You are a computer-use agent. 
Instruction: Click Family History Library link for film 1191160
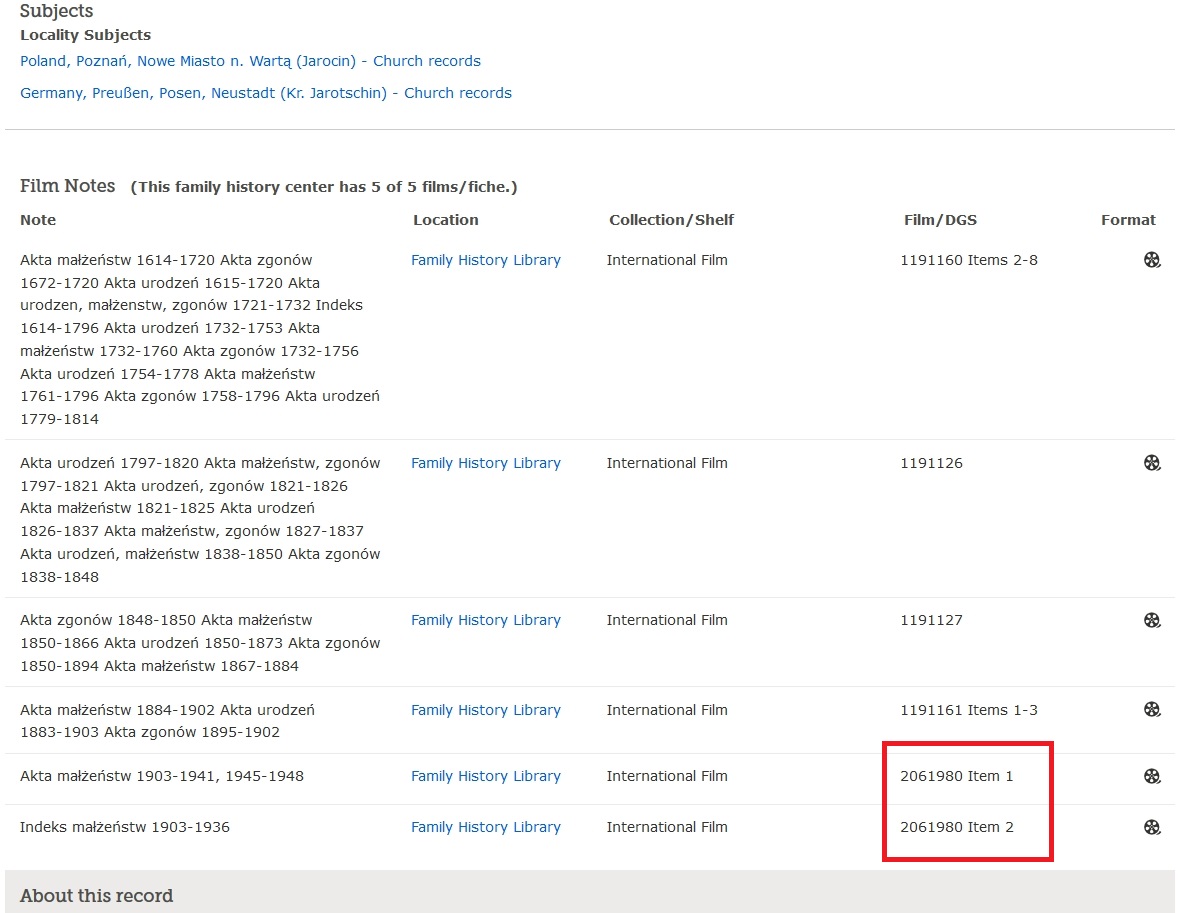pos(485,260)
